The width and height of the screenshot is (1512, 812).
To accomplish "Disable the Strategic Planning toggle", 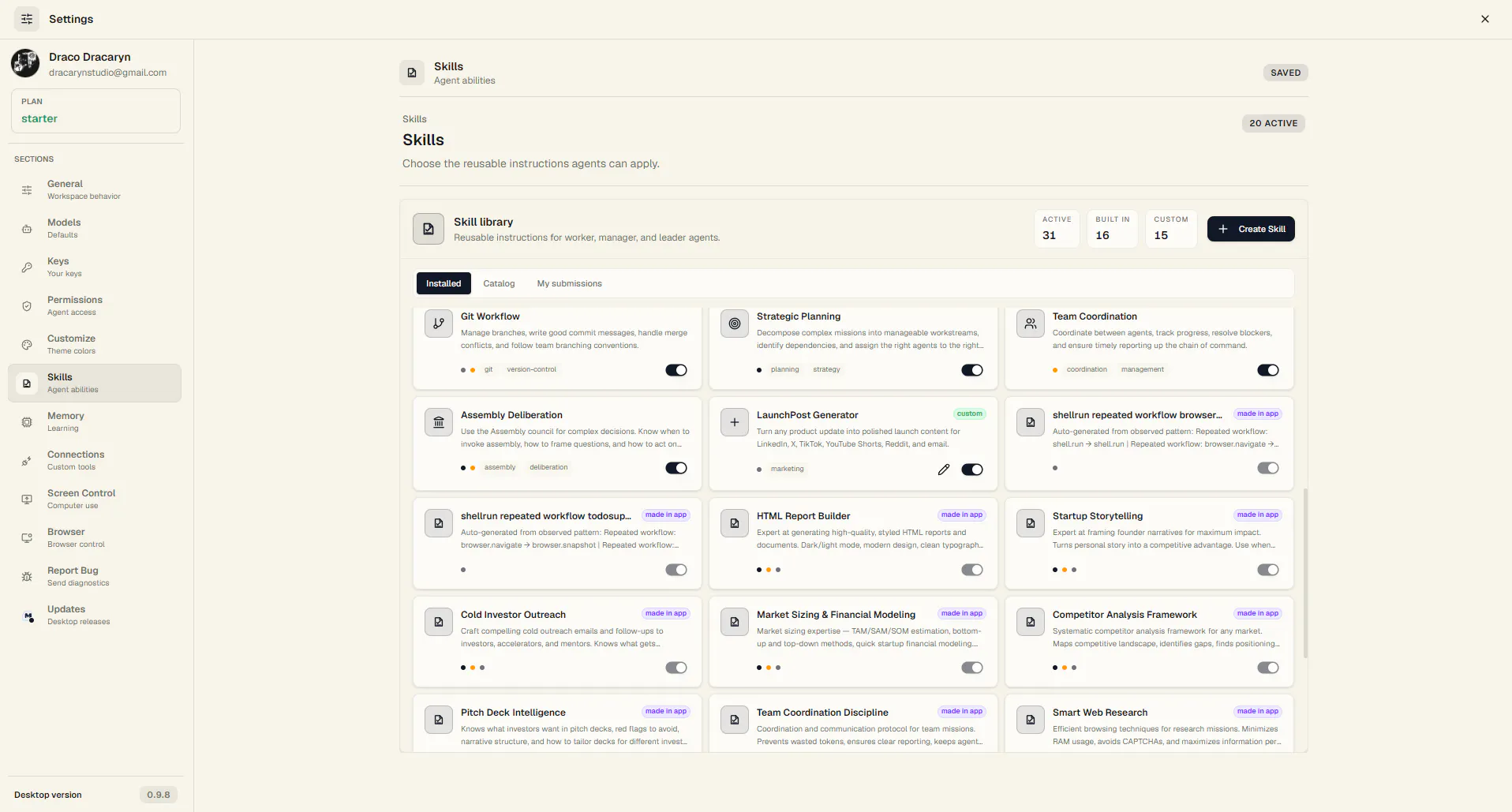I will click(x=972, y=370).
